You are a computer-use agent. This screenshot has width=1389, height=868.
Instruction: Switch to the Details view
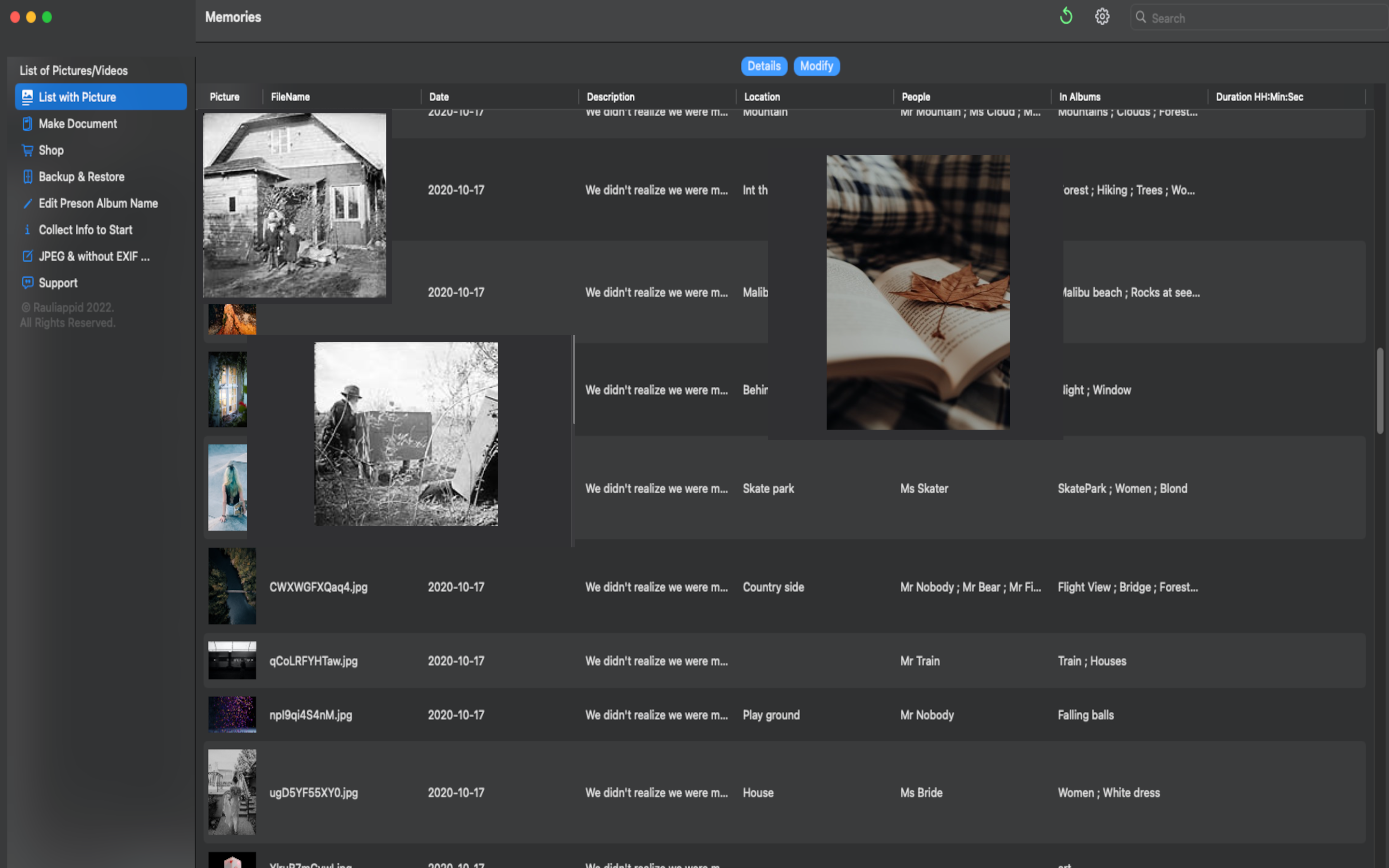coord(764,66)
